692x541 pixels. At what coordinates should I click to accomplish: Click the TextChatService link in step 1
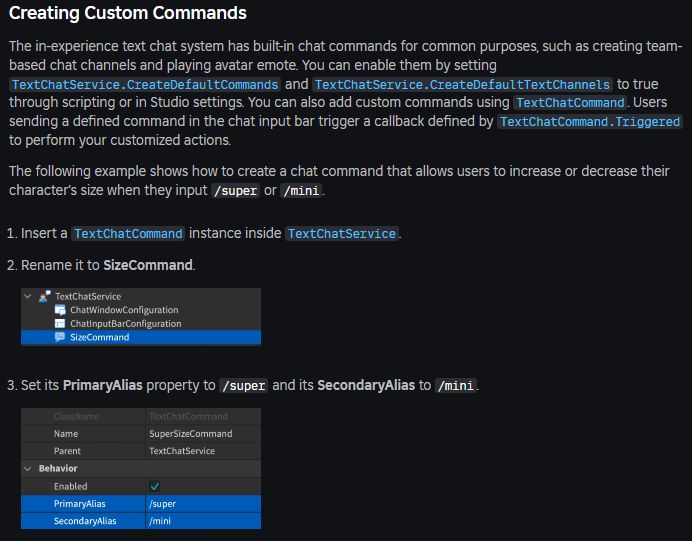point(341,233)
